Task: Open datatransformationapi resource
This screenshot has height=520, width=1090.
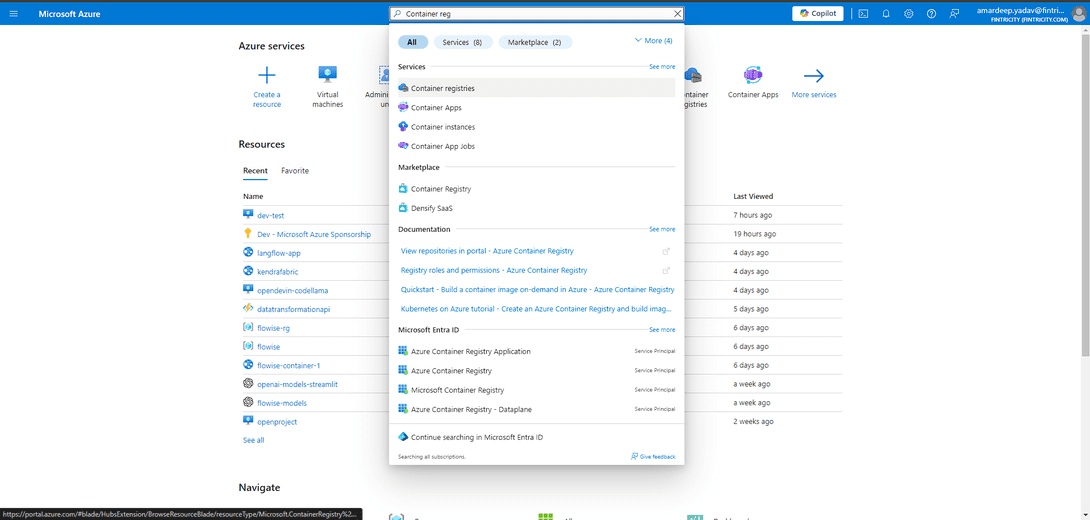Action: (x=293, y=309)
